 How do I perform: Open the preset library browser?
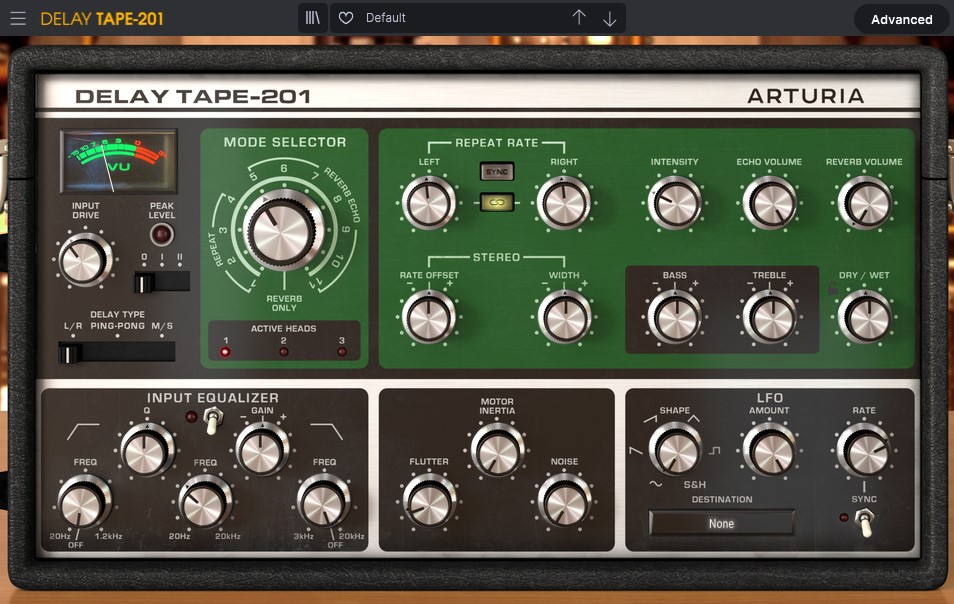pyautogui.click(x=313, y=18)
